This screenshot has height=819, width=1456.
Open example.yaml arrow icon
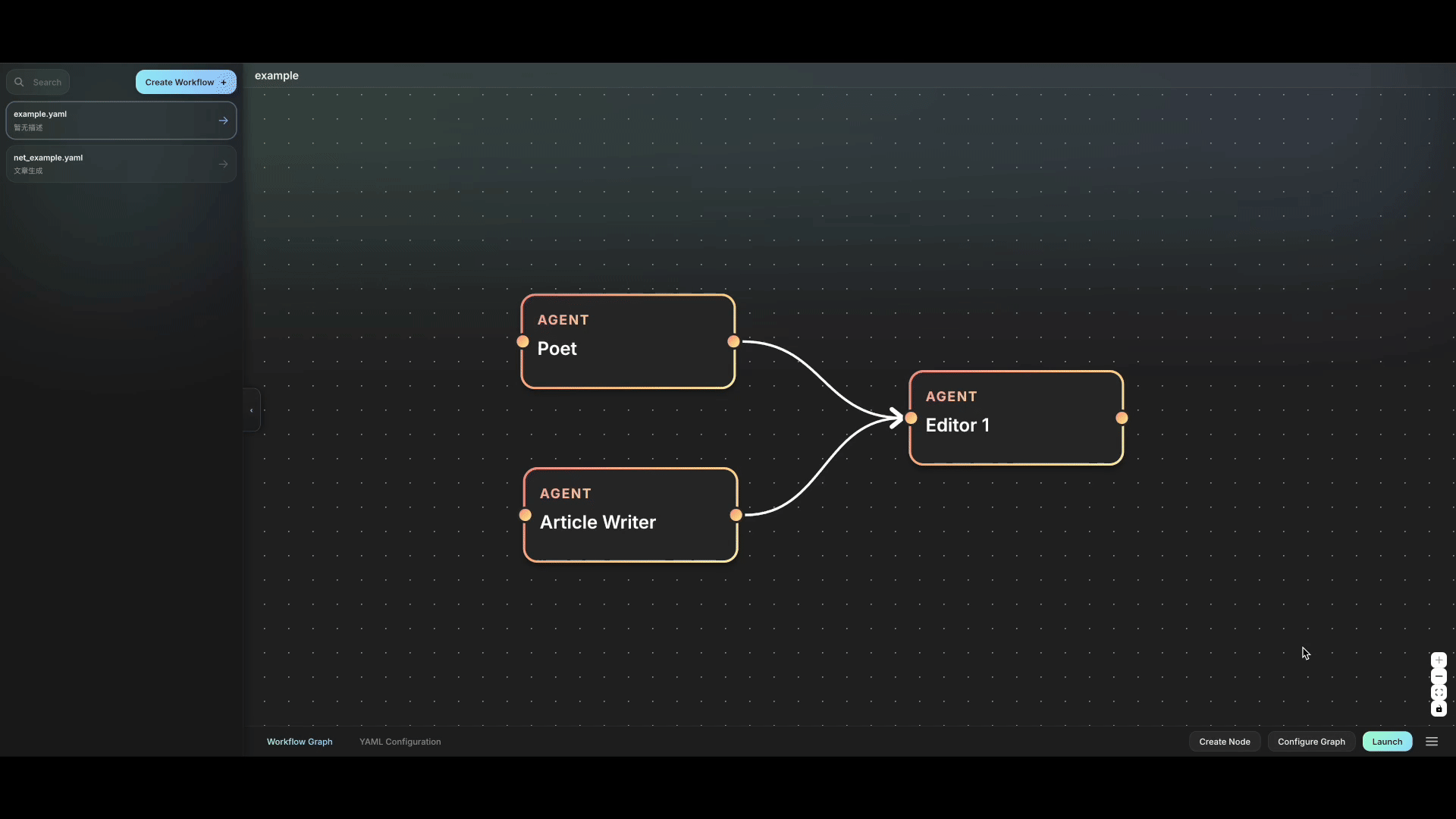(x=223, y=121)
